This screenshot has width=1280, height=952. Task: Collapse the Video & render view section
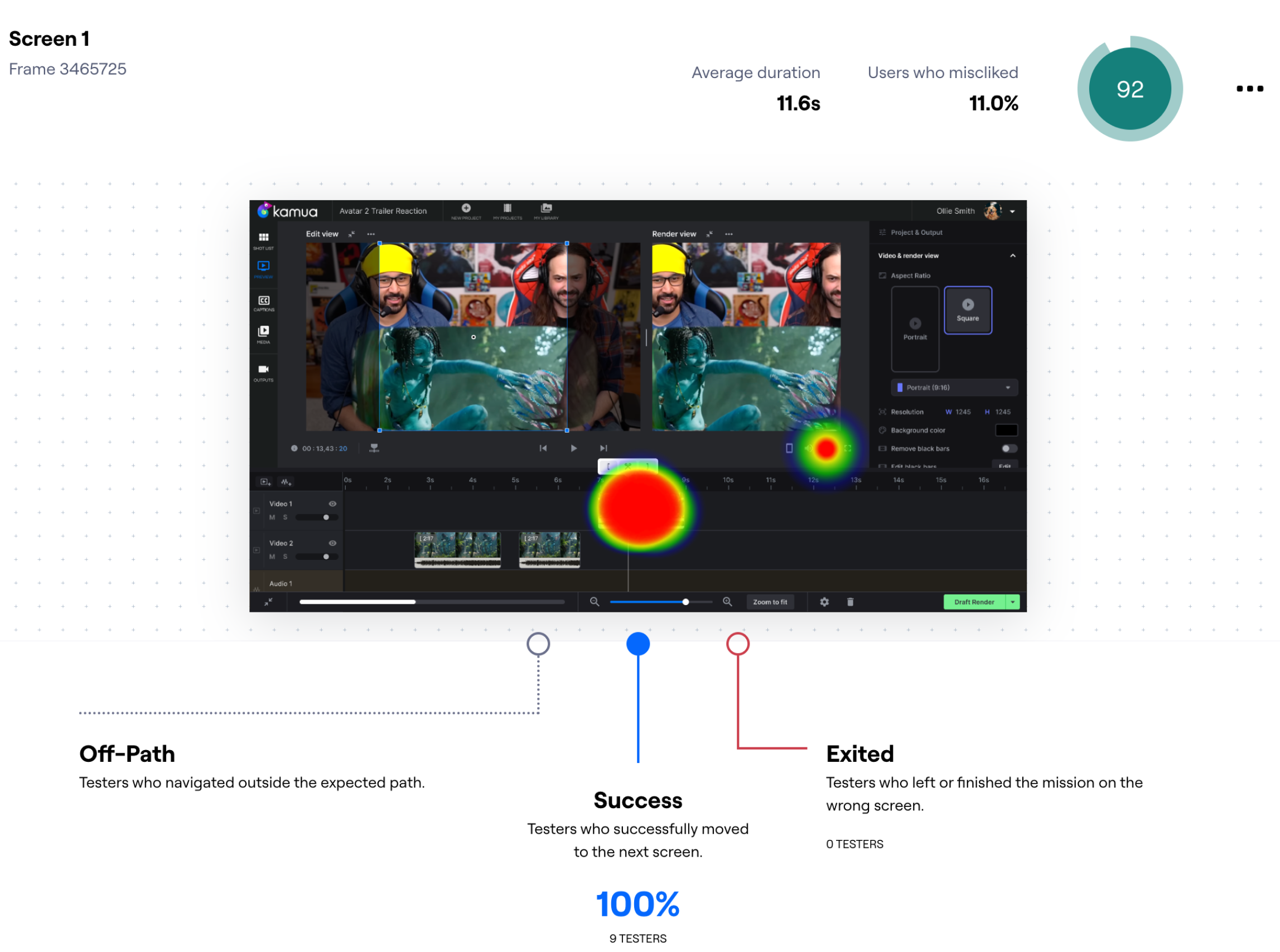coord(1013,256)
